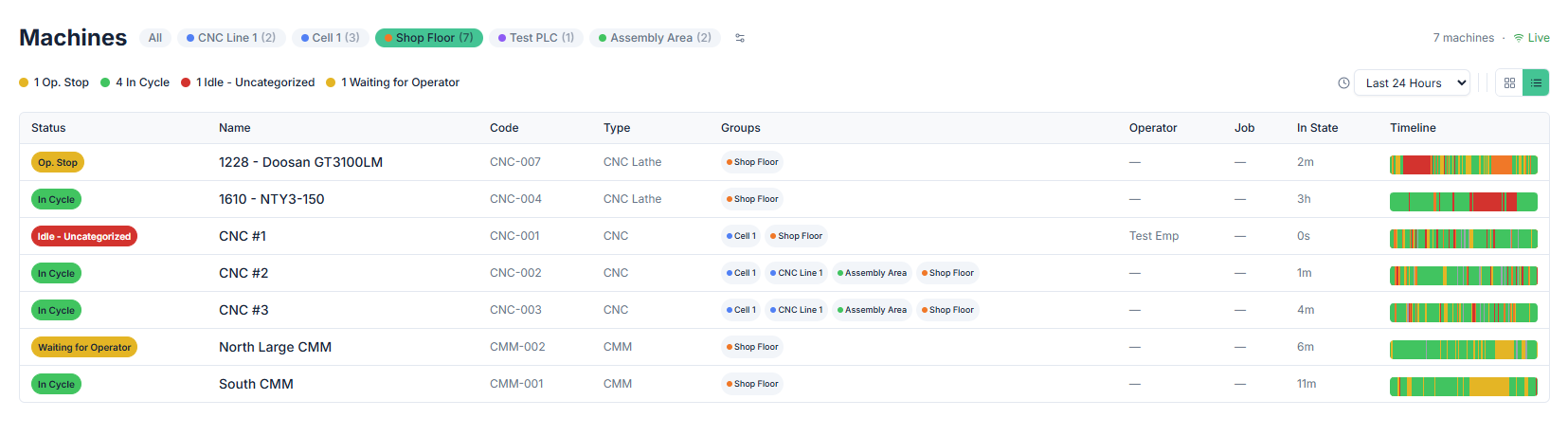
Task: Open the CNC #2 machine row
Action: coord(784,273)
